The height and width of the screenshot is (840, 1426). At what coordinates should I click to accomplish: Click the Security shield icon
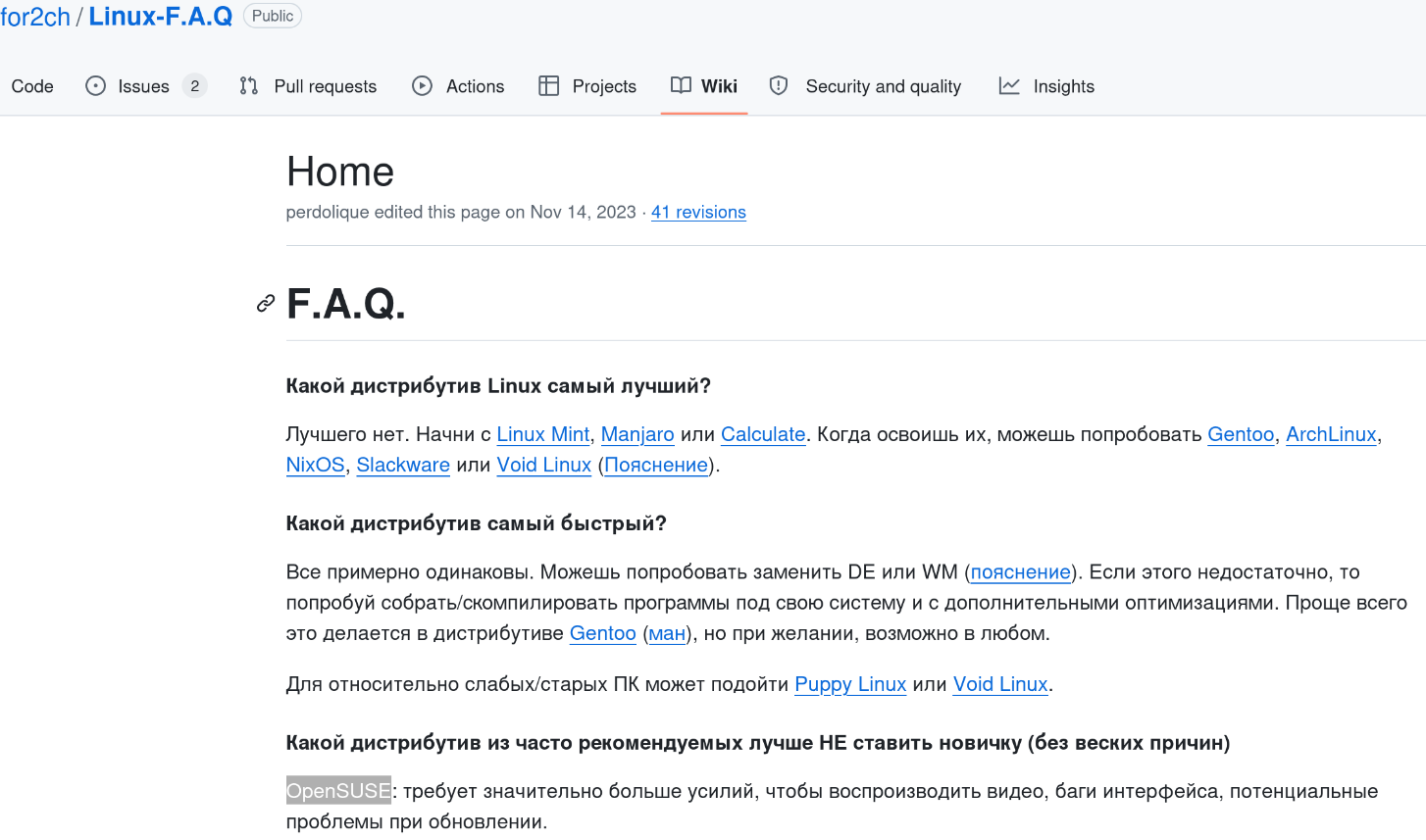(779, 86)
